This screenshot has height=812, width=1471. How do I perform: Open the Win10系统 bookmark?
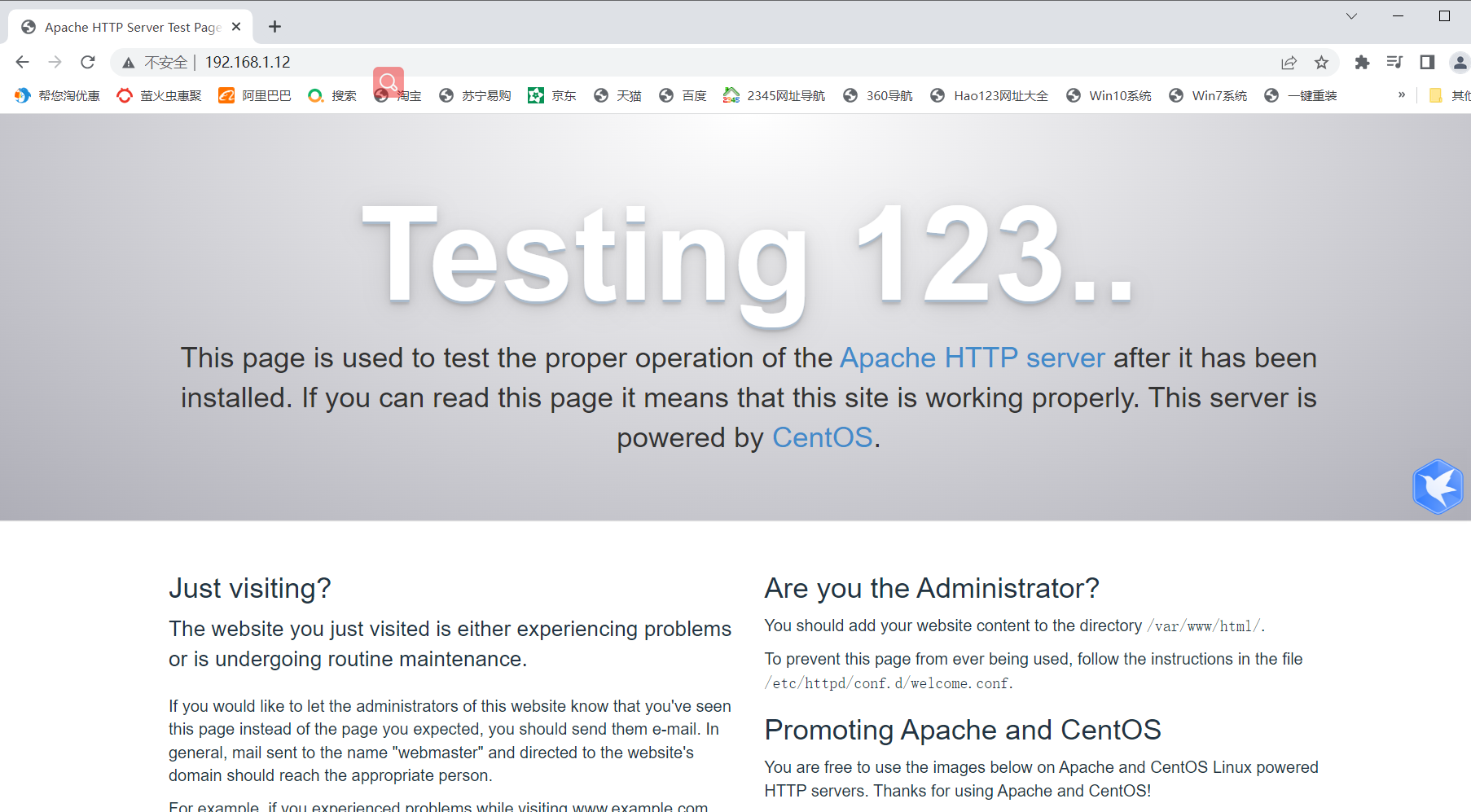click(x=1109, y=95)
